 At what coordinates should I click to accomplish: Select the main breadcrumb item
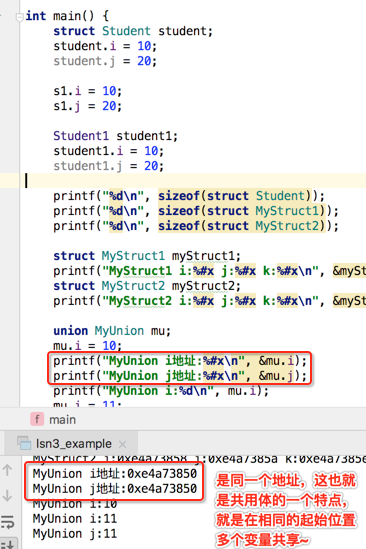click(62, 419)
